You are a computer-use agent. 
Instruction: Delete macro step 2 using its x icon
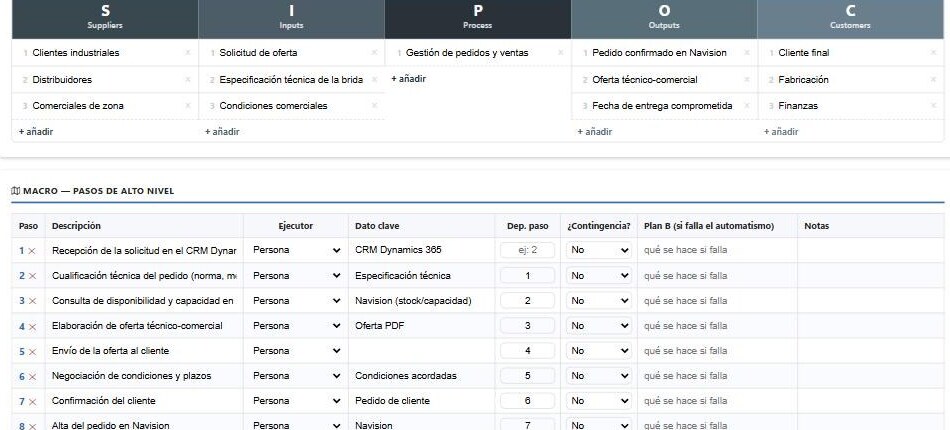(33, 276)
